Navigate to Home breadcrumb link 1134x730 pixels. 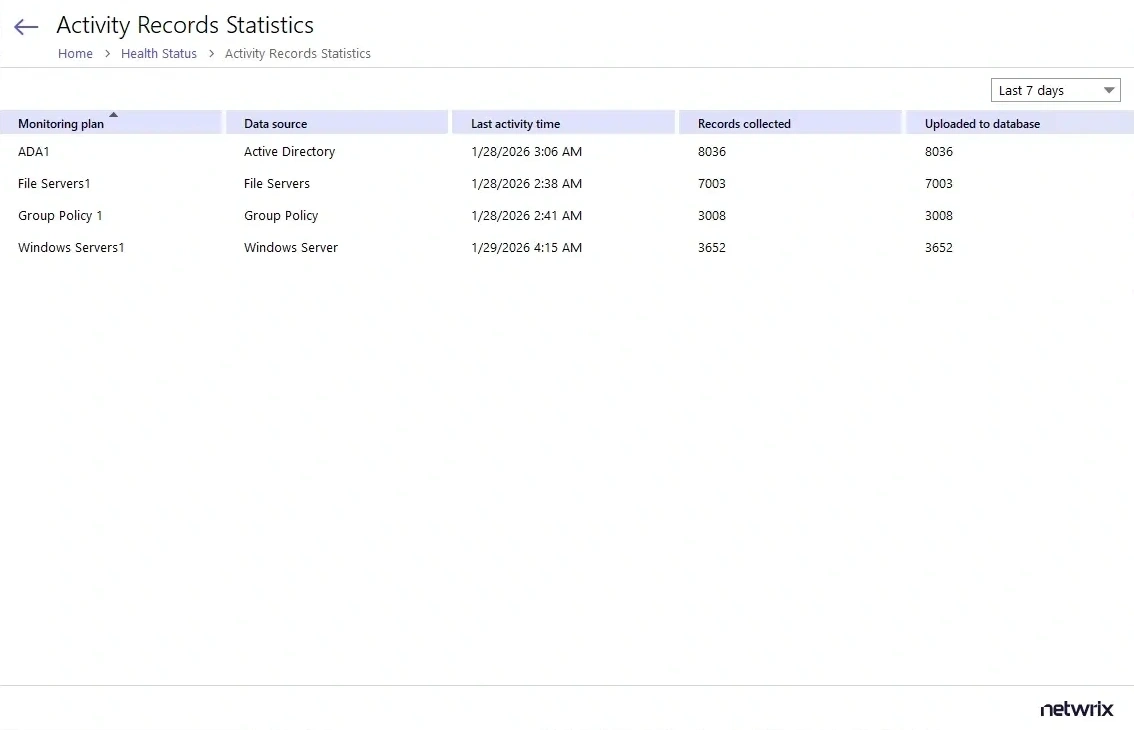pos(75,53)
